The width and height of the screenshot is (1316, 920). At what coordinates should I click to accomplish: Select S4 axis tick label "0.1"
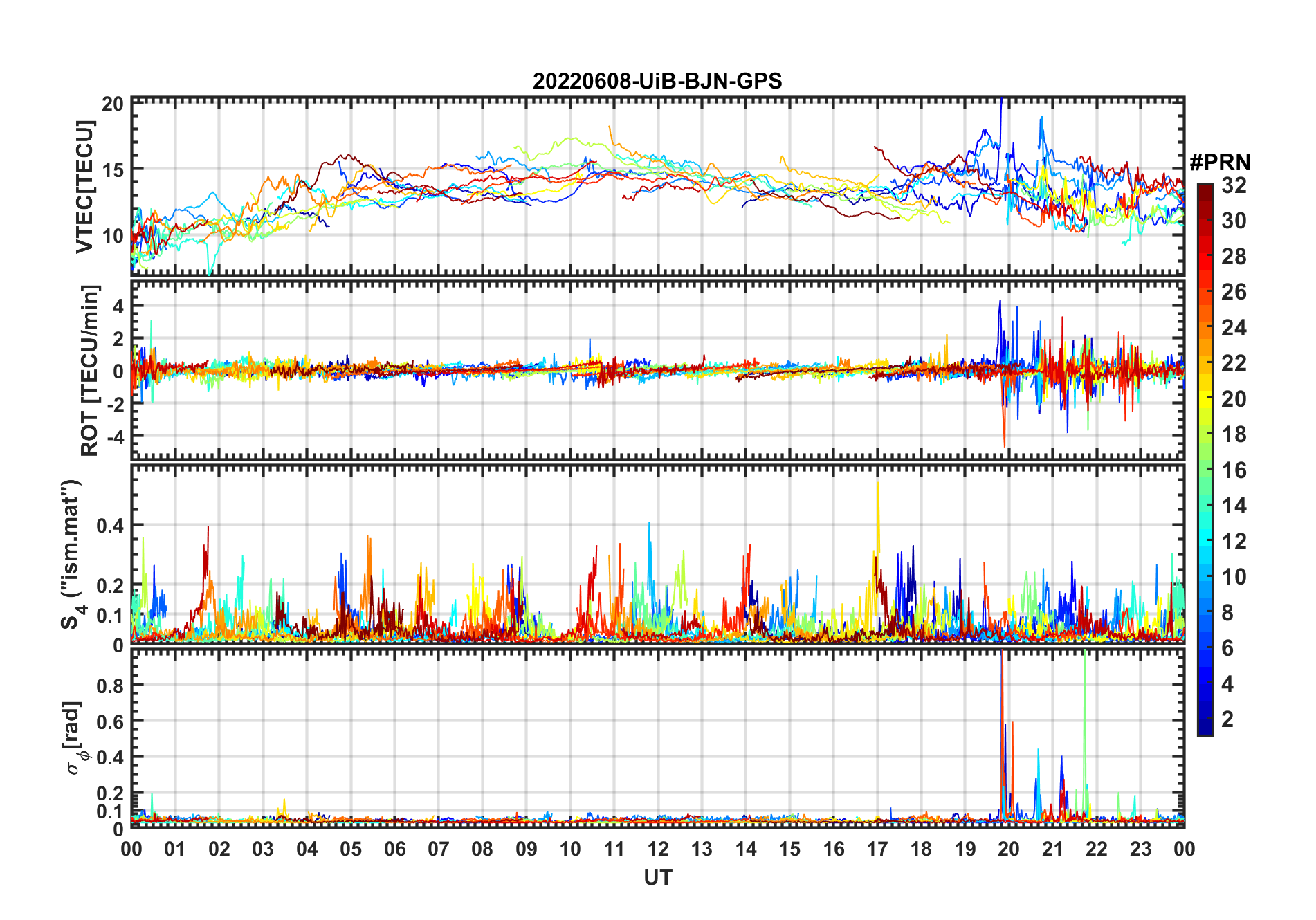(110, 616)
